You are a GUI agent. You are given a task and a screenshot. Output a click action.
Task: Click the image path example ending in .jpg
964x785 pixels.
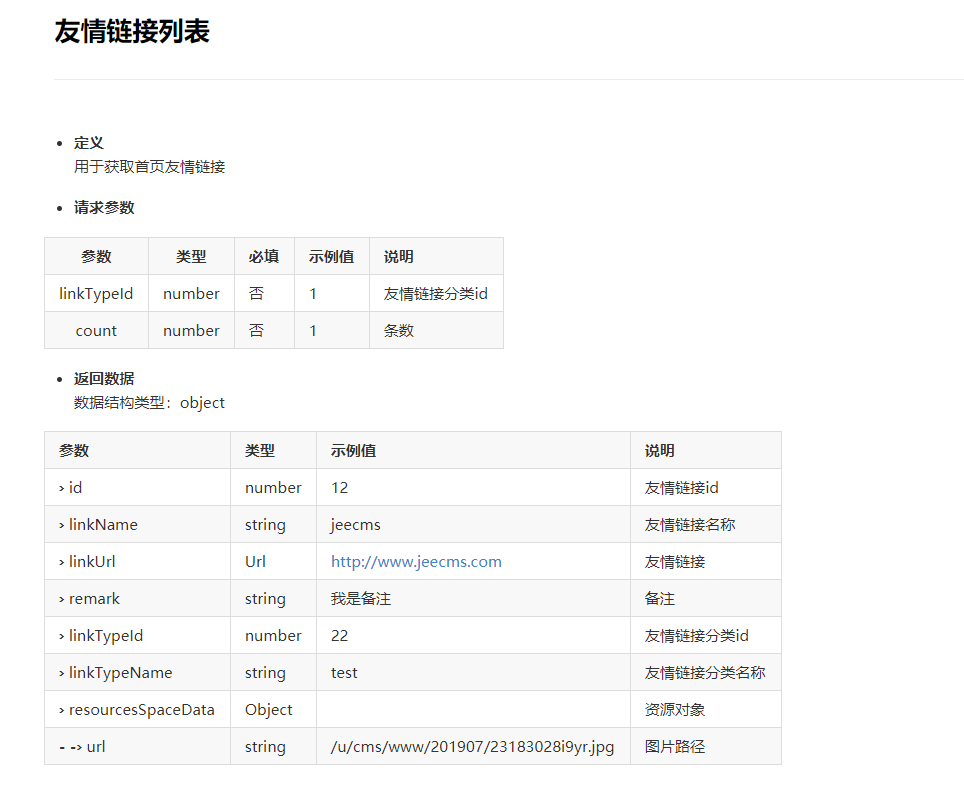(472, 747)
